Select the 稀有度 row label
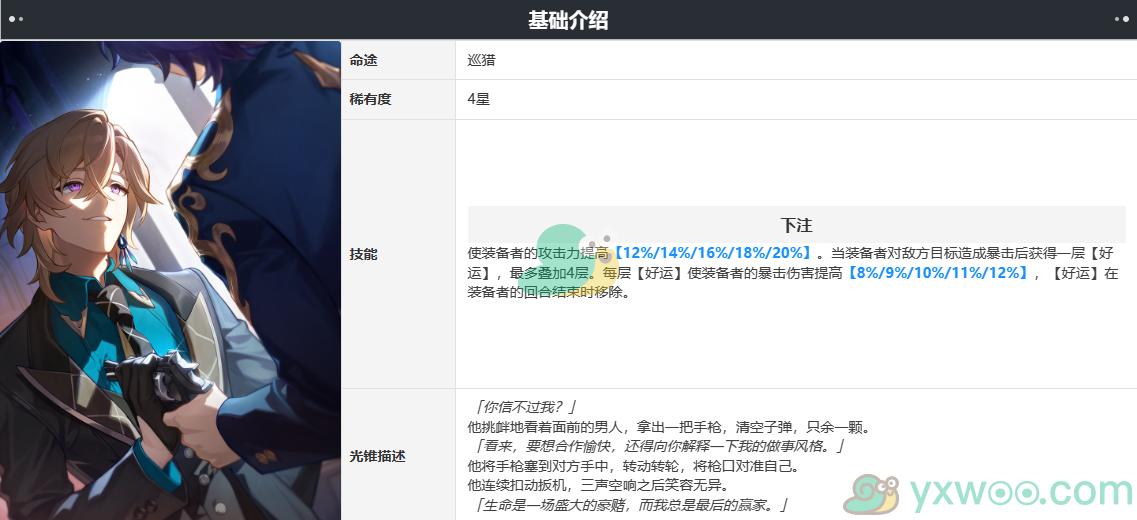 371,99
